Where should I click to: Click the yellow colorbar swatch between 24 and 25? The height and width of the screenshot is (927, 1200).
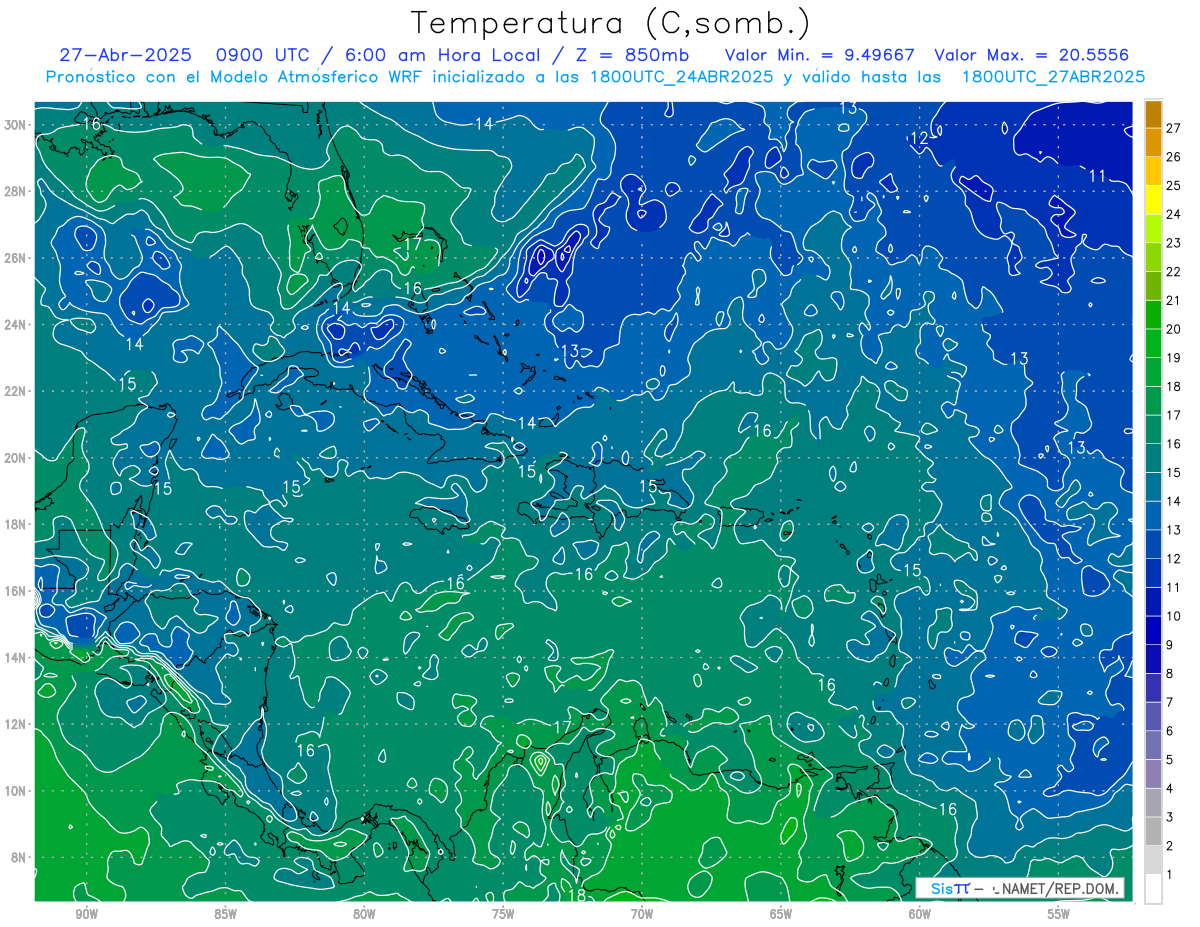(x=1153, y=200)
